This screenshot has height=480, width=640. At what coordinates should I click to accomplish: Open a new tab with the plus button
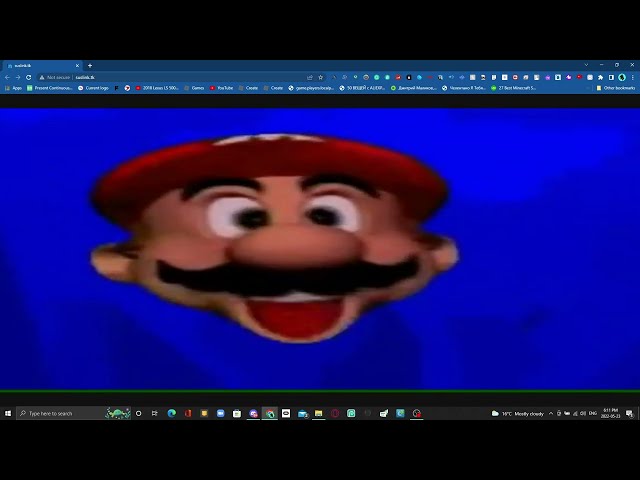tap(90, 65)
